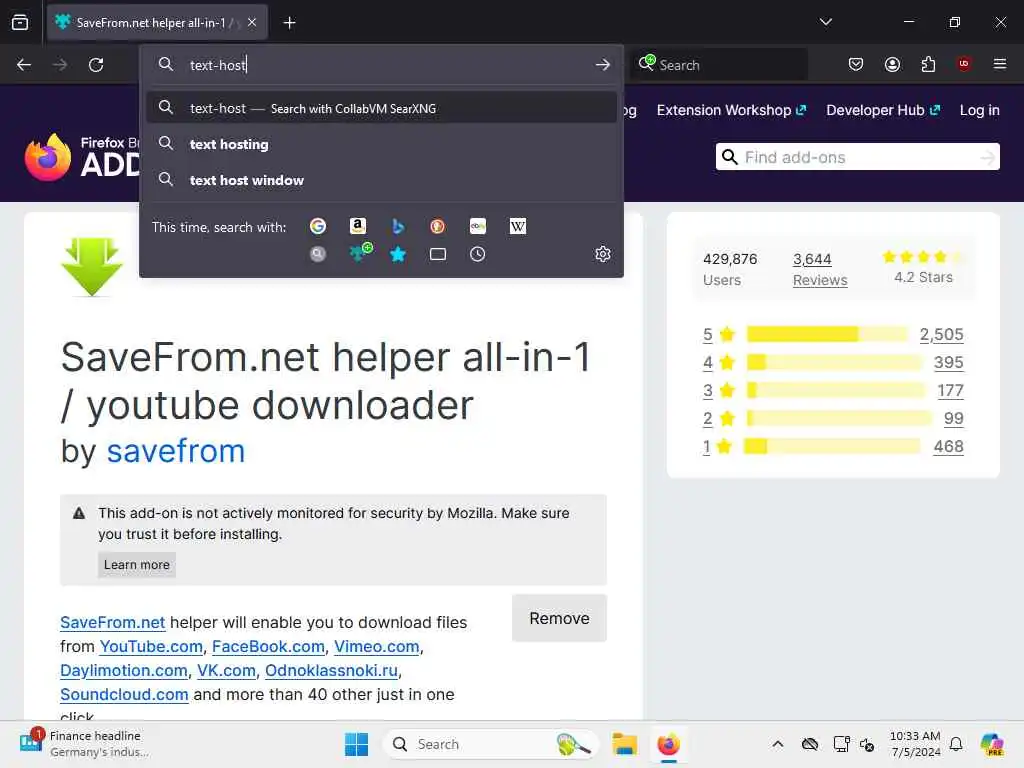This screenshot has width=1024, height=768.
Task: Reload the current page
Action: tap(96, 65)
